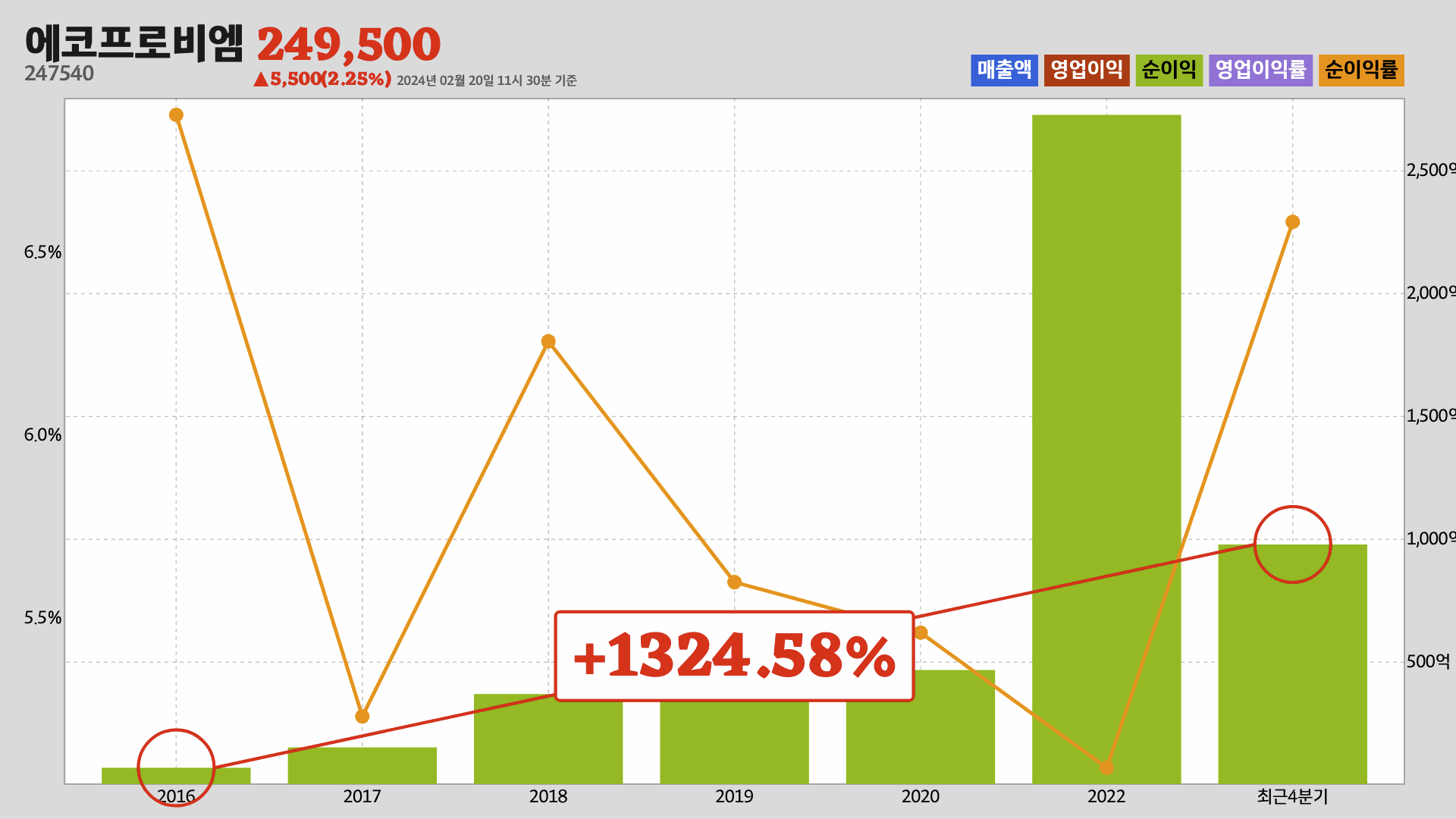The image size is (1456, 819).
Task: Click the stock code 247540
Action: coord(59,74)
